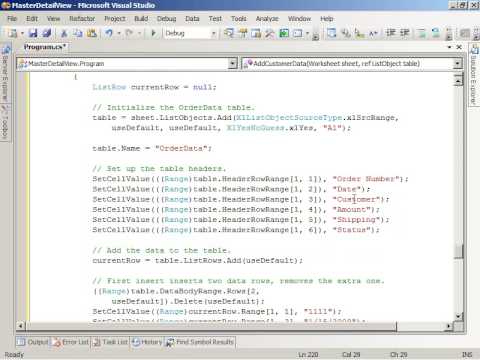This screenshot has width=480, height=360.
Task: Click the horizontal scroll right arrow
Action: (x=449, y=326)
